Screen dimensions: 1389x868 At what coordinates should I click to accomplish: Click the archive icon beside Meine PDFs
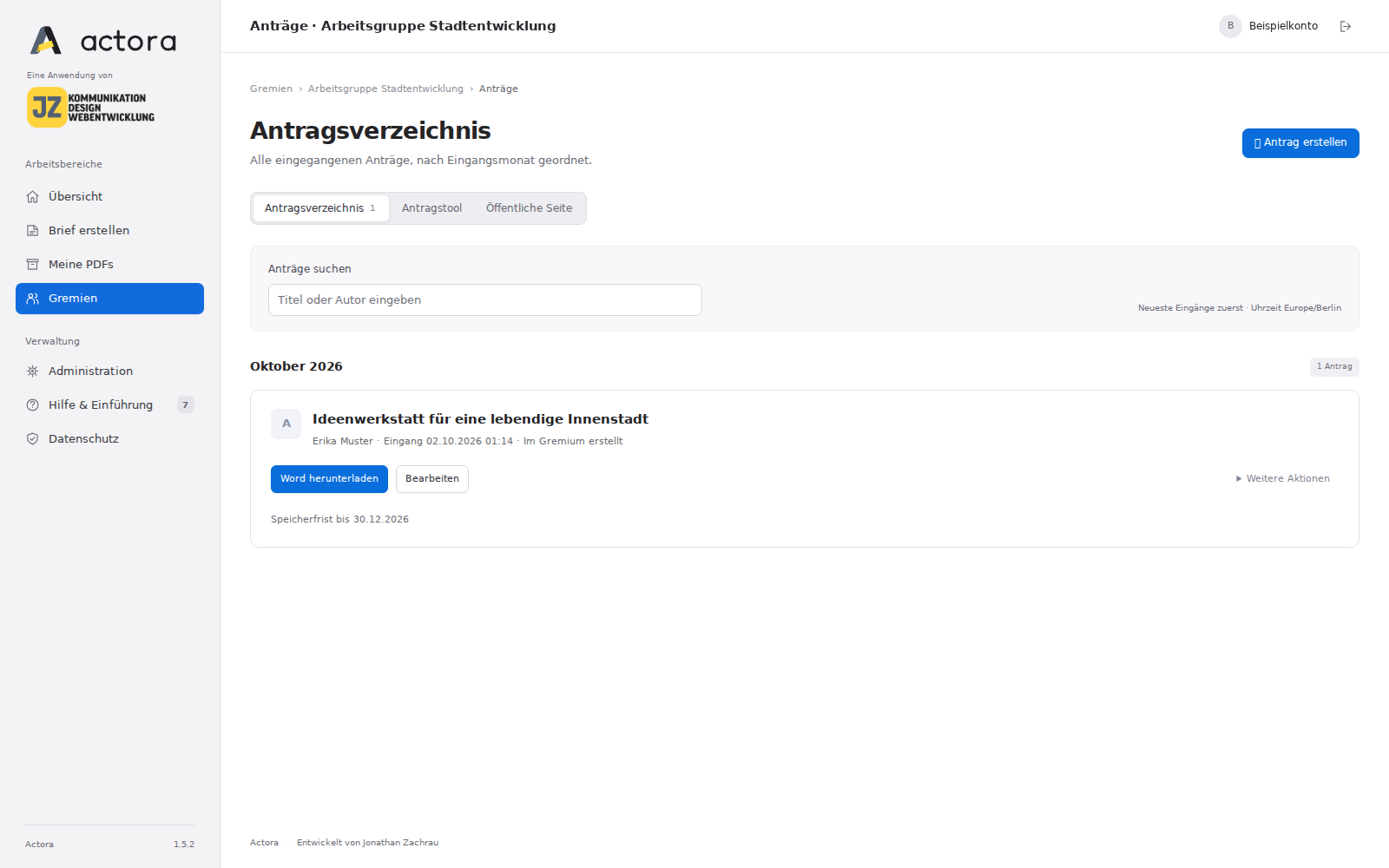33,265
